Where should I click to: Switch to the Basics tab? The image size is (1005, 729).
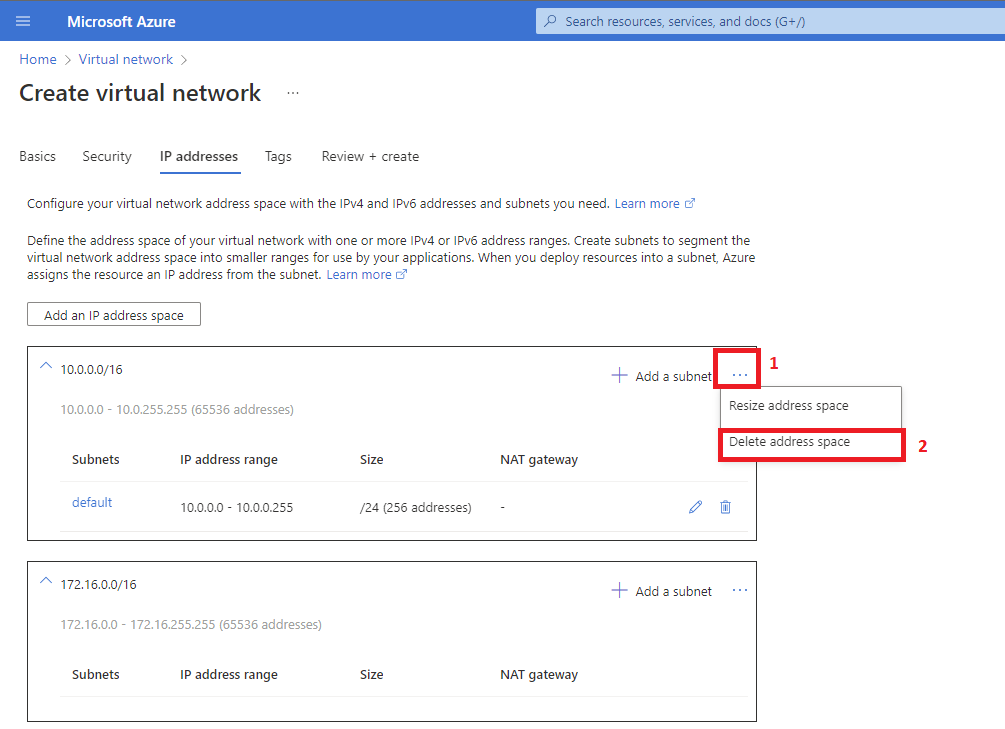point(37,156)
